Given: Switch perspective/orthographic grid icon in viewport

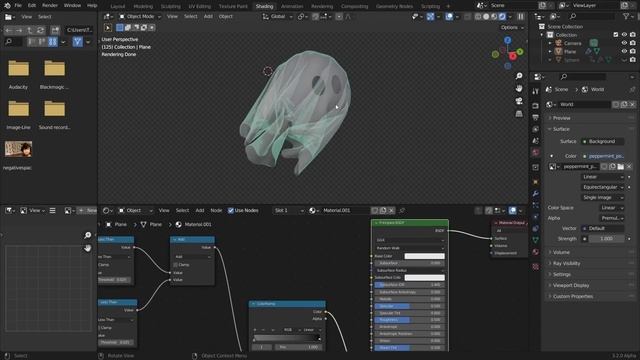Looking at the screenshot, I should click(x=519, y=113).
